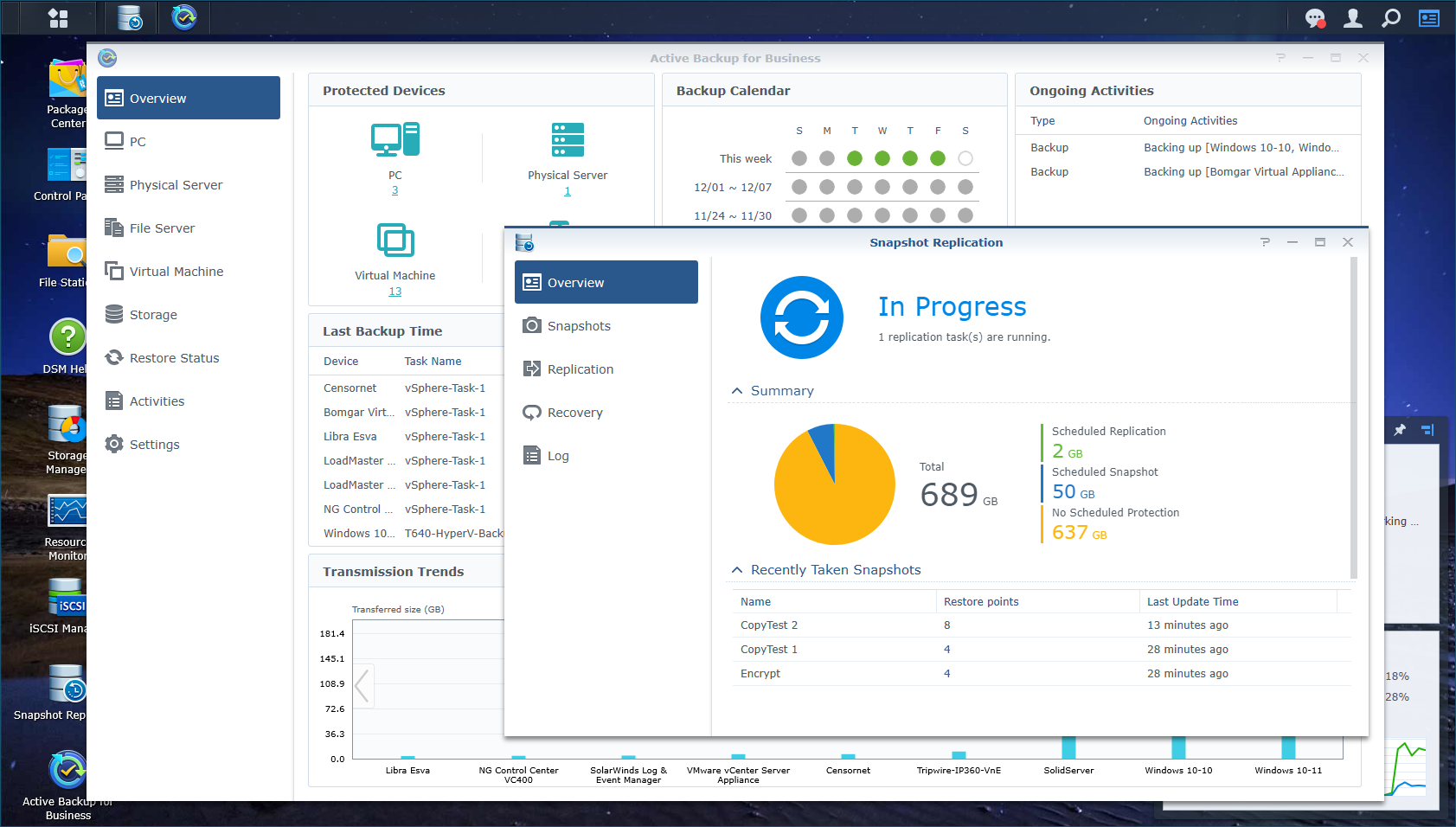This screenshot has height=827, width=1456.
Task: Pin the widget panel with the pushpin icon
Action: pos(1400,430)
